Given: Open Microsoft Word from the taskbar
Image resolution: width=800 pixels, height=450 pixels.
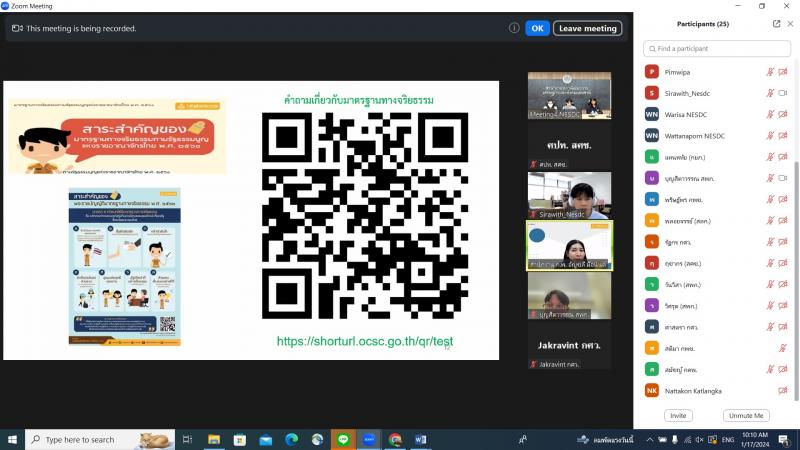Looking at the screenshot, I should (x=420, y=439).
